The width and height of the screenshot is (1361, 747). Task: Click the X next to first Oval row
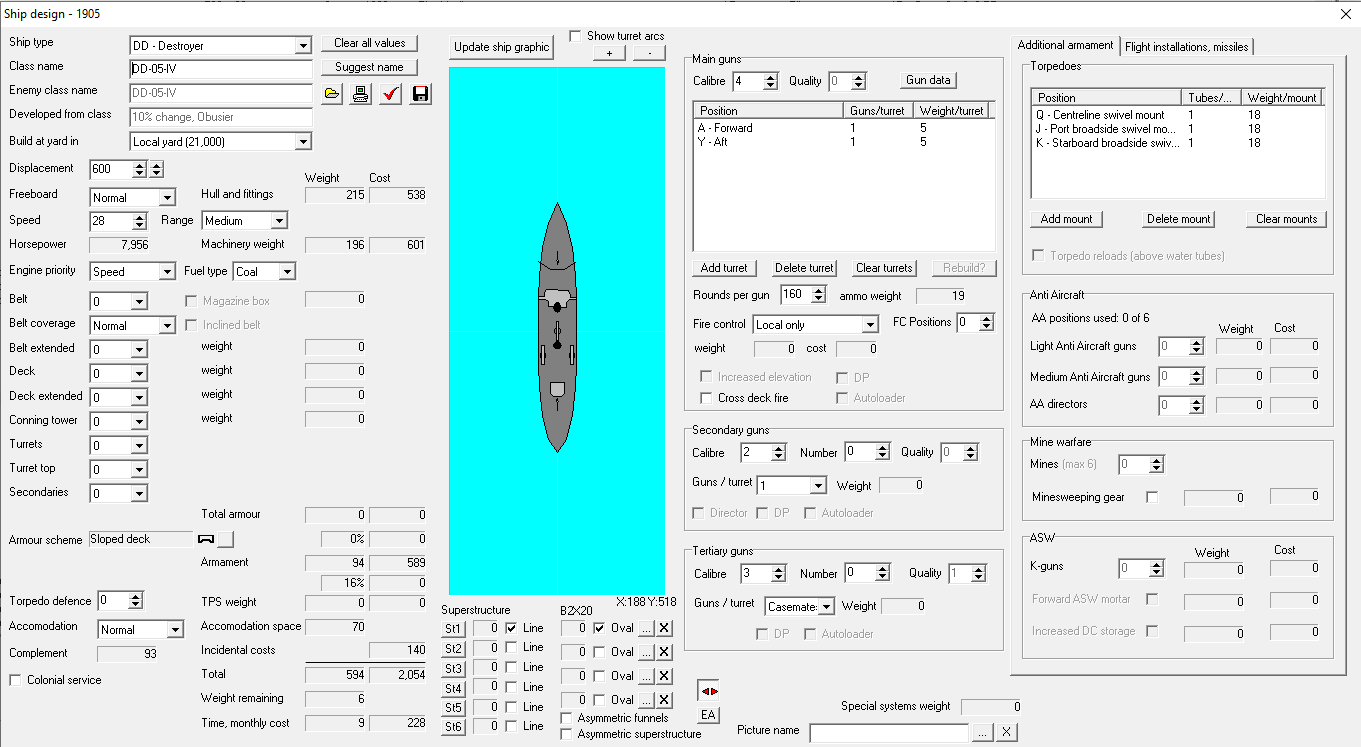pos(664,628)
